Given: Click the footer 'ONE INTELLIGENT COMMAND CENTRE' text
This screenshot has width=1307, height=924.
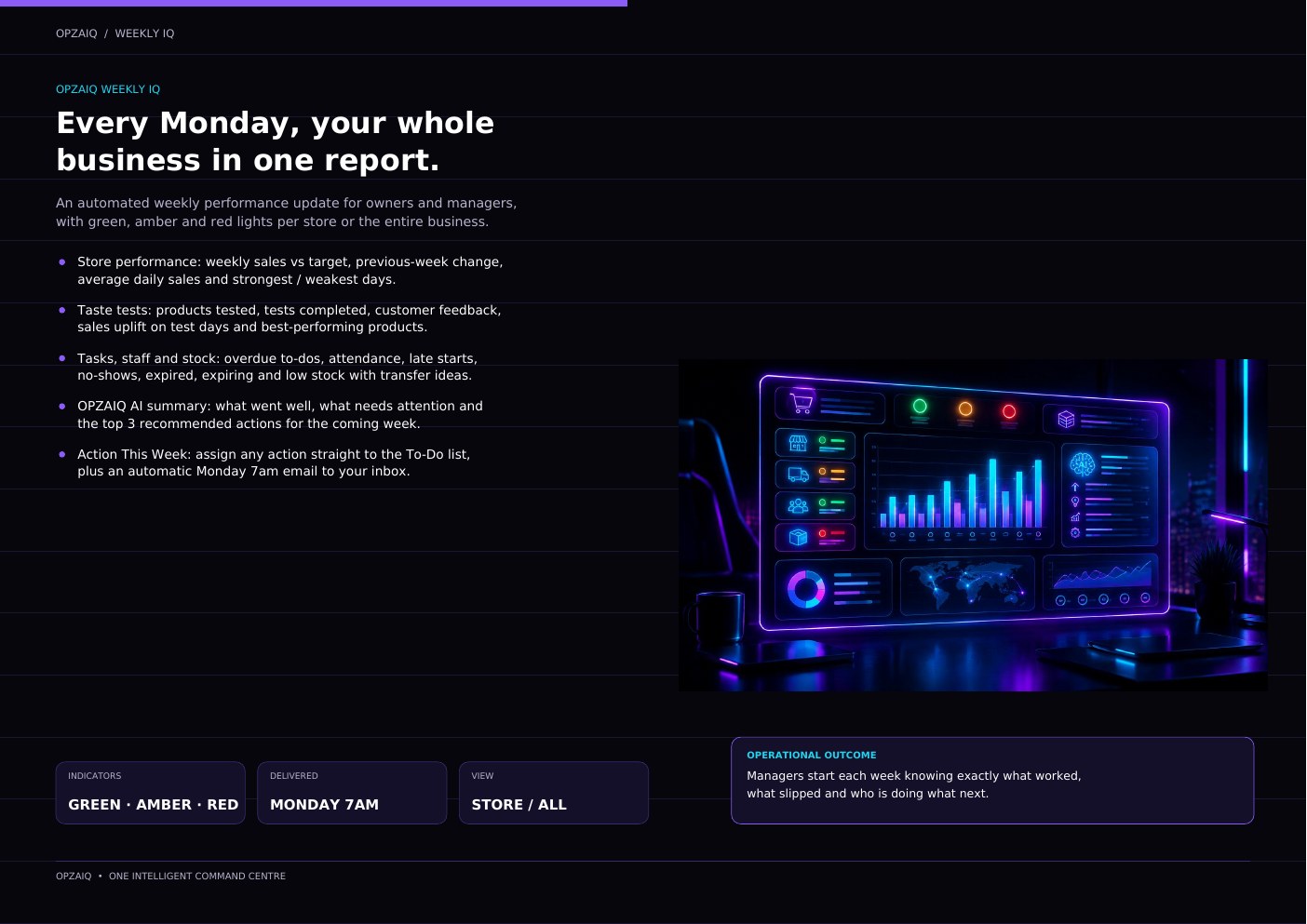Looking at the screenshot, I should tap(197, 877).
